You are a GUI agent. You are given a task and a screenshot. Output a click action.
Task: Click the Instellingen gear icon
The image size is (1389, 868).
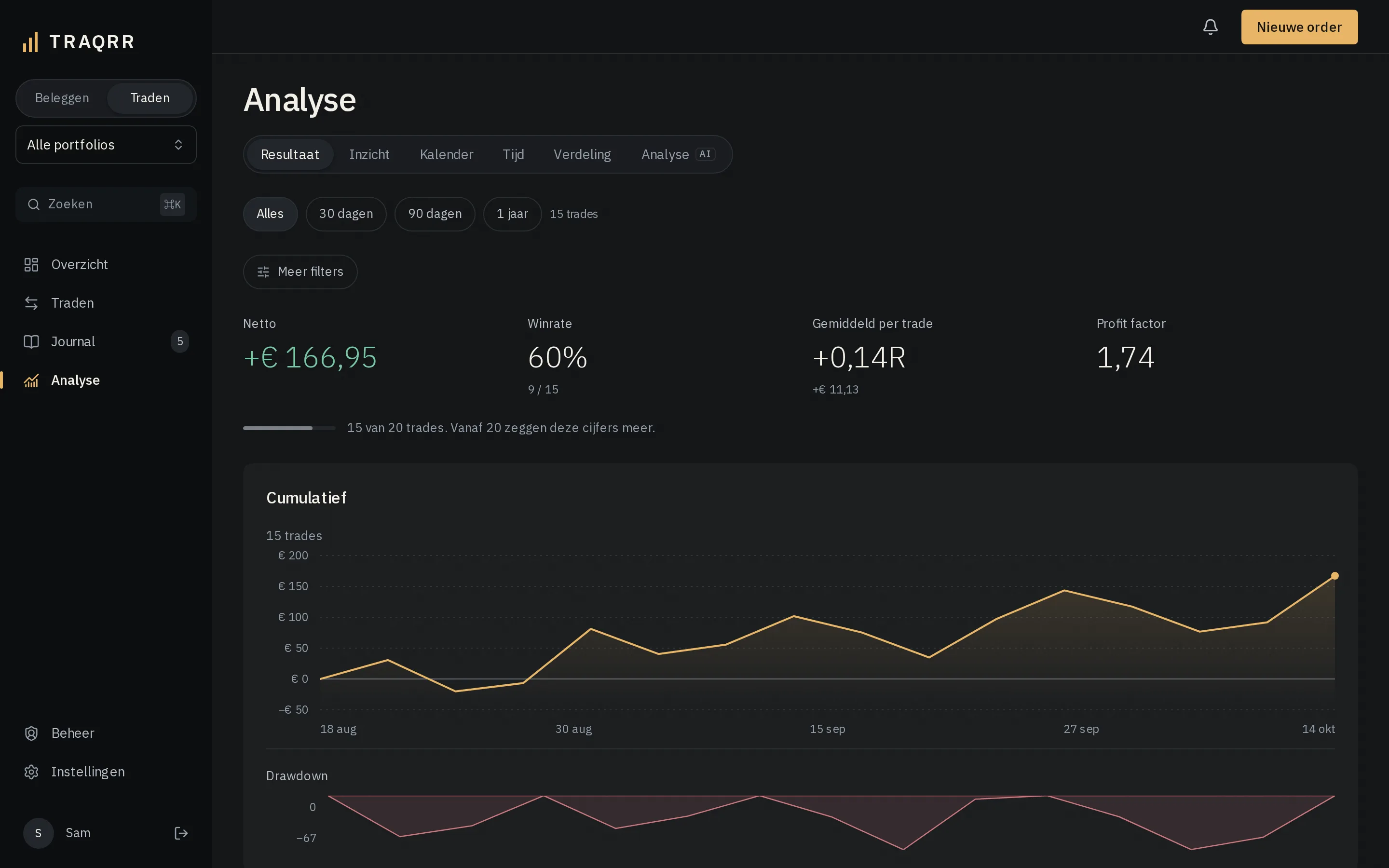point(31,772)
